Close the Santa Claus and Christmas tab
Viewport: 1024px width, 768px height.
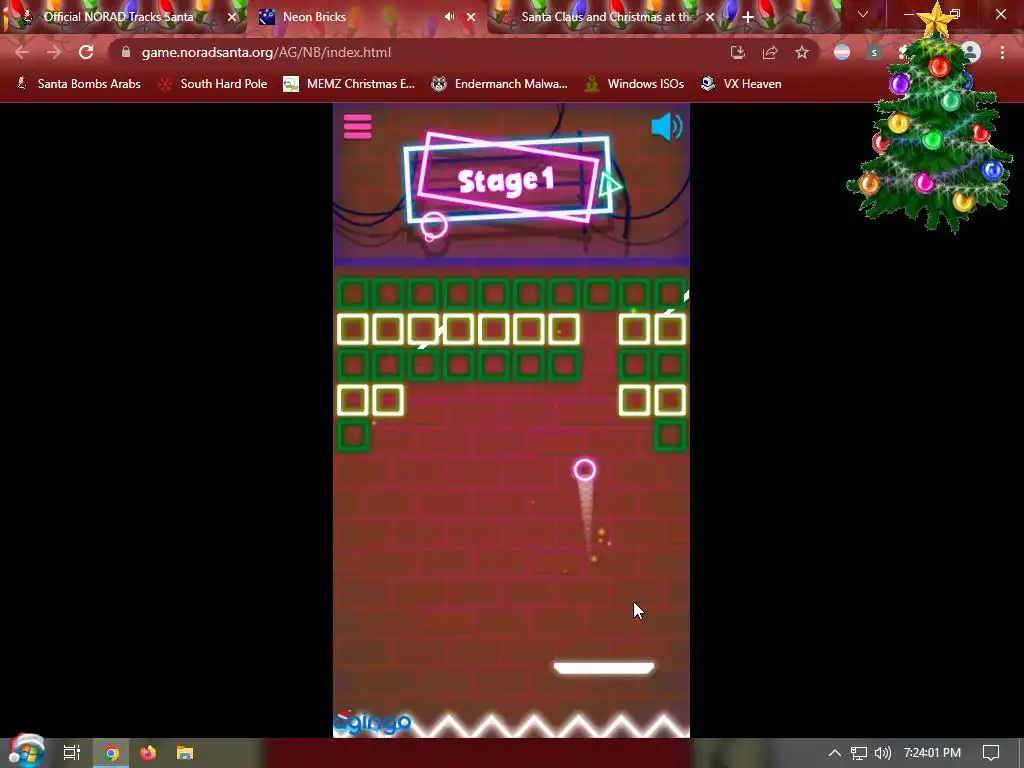point(710,17)
